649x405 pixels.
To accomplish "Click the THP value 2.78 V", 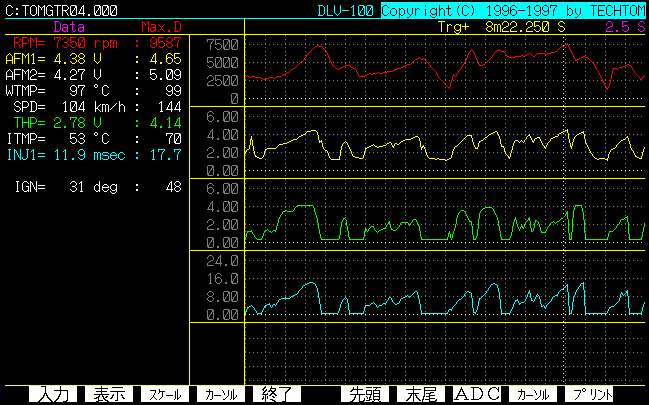I will [78, 123].
